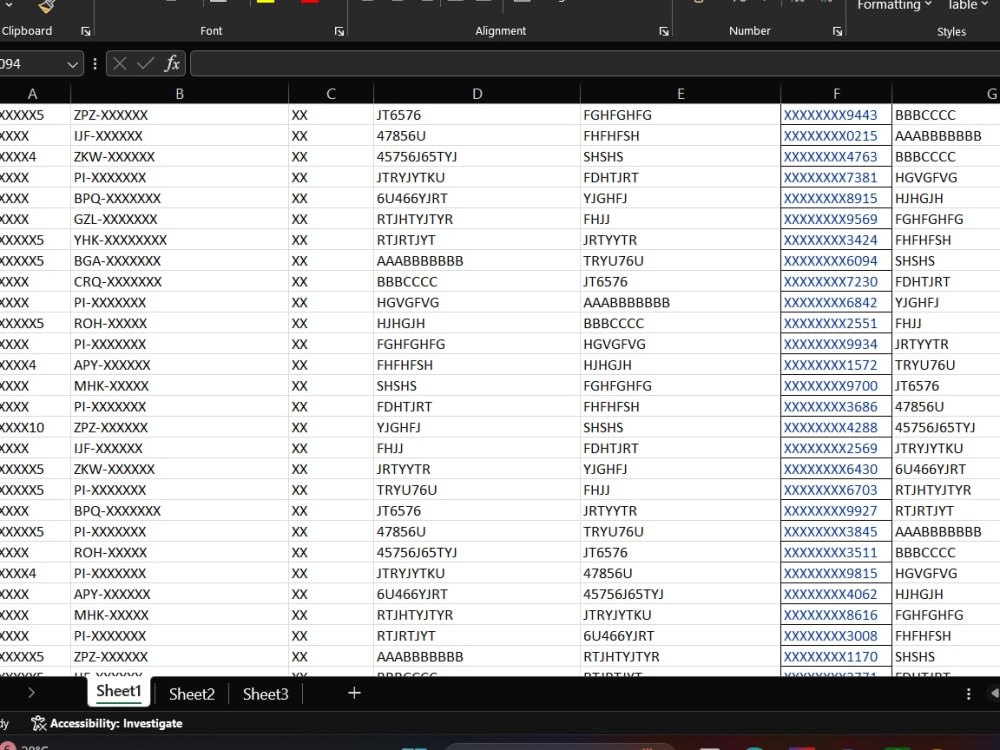
Task: Expand the Name Box dropdown arrow
Action: pos(72,64)
